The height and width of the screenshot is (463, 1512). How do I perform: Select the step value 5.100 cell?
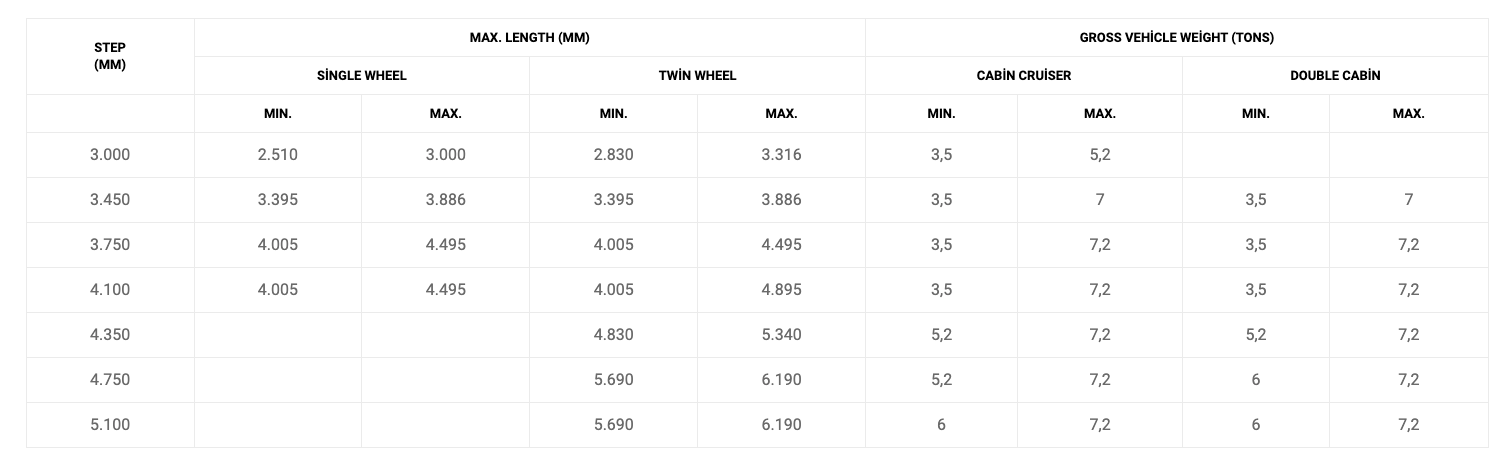click(x=110, y=425)
